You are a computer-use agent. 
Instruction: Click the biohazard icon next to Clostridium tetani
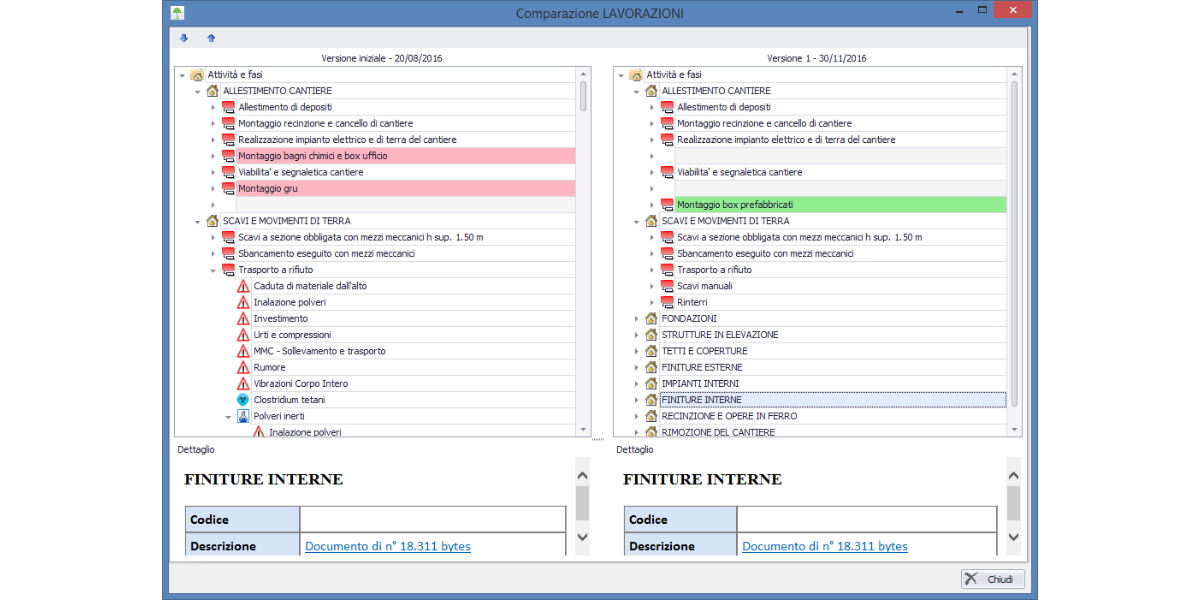tap(243, 400)
